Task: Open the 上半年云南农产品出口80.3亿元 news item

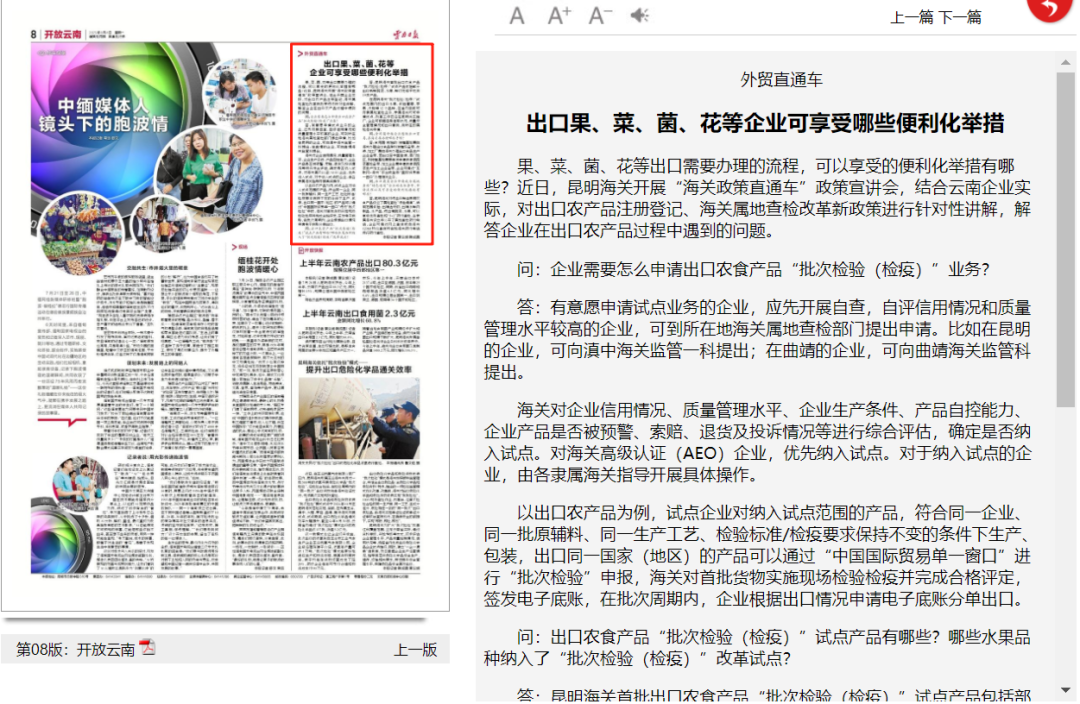Action: pyautogui.click(x=359, y=264)
